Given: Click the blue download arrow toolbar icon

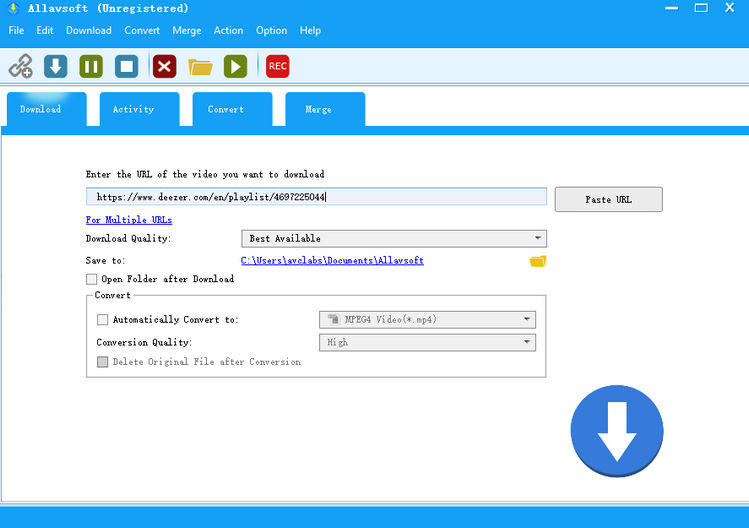Looking at the screenshot, I should (56, 66).
